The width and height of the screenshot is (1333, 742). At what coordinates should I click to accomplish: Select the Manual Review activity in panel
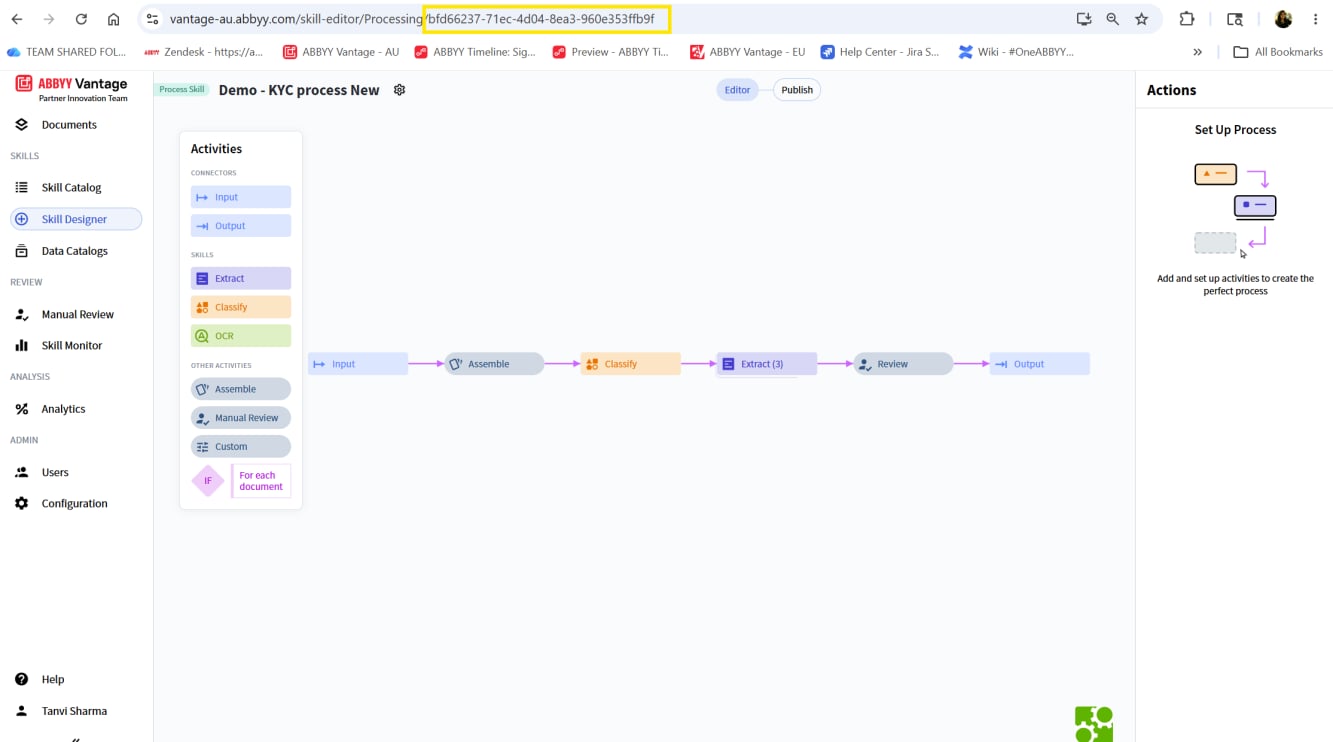(x=241, y=418)
